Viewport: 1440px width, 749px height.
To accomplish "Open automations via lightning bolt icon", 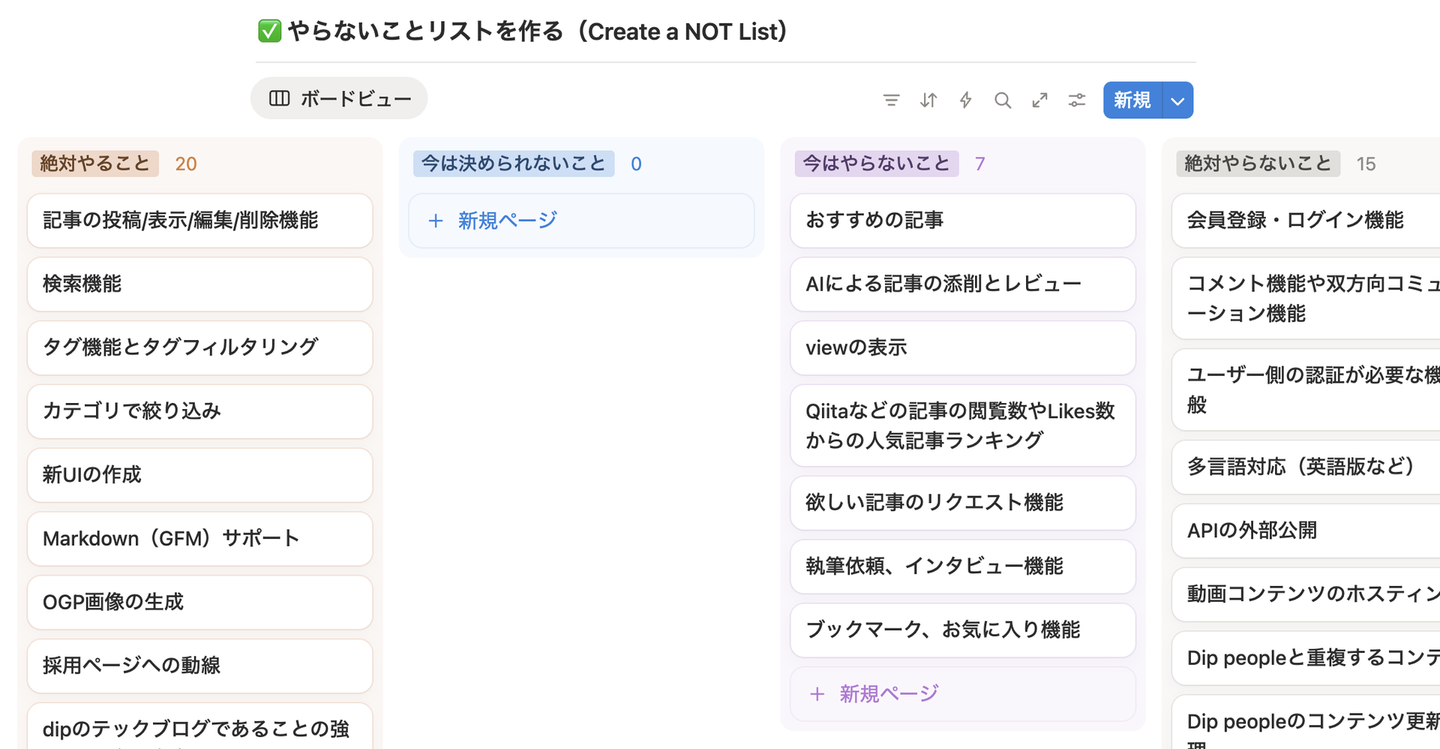I will point(966,100).
